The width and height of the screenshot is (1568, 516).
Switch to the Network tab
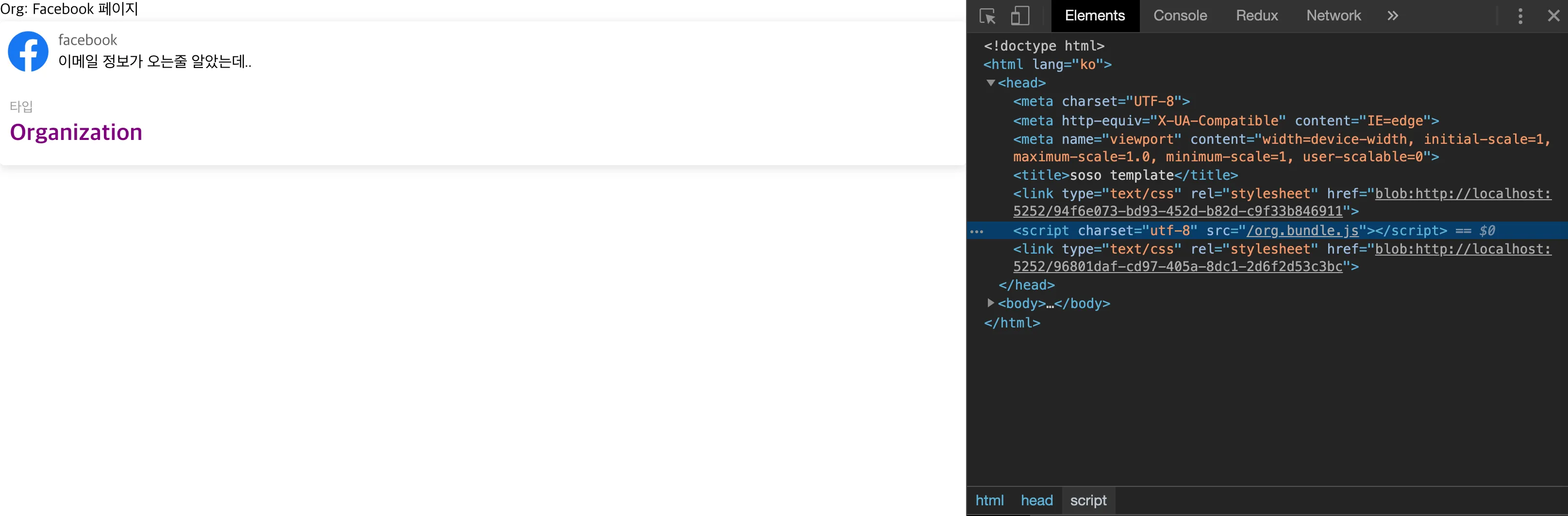coord(1333,16)
